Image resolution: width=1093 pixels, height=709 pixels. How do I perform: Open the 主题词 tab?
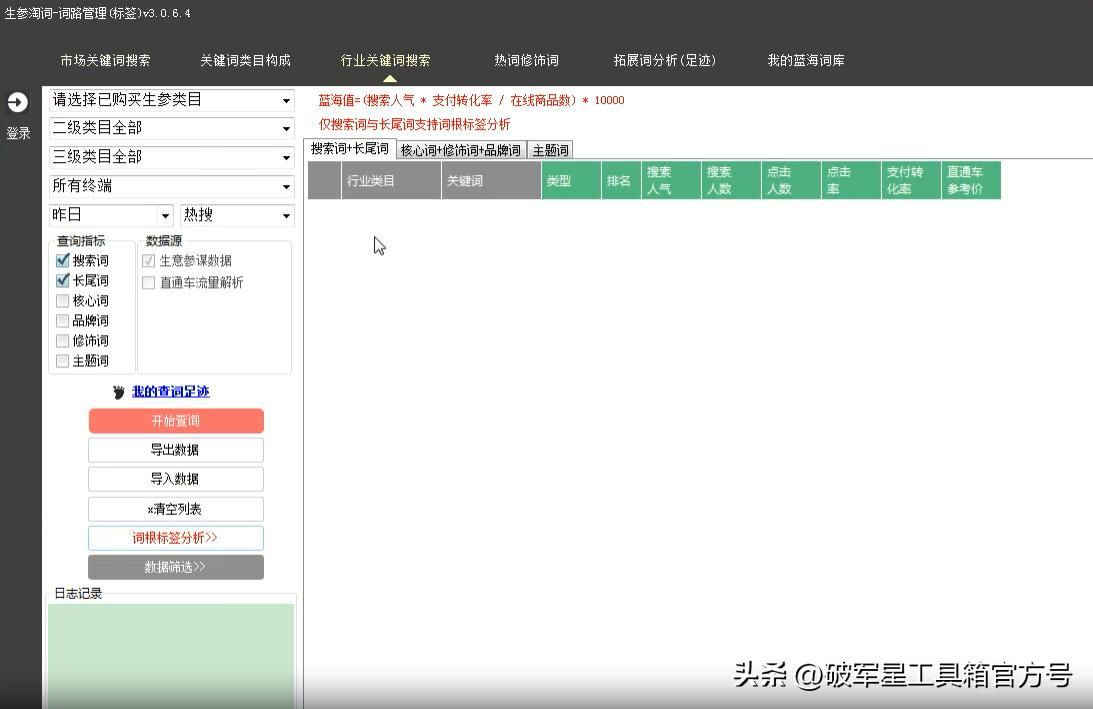(549, 150)
